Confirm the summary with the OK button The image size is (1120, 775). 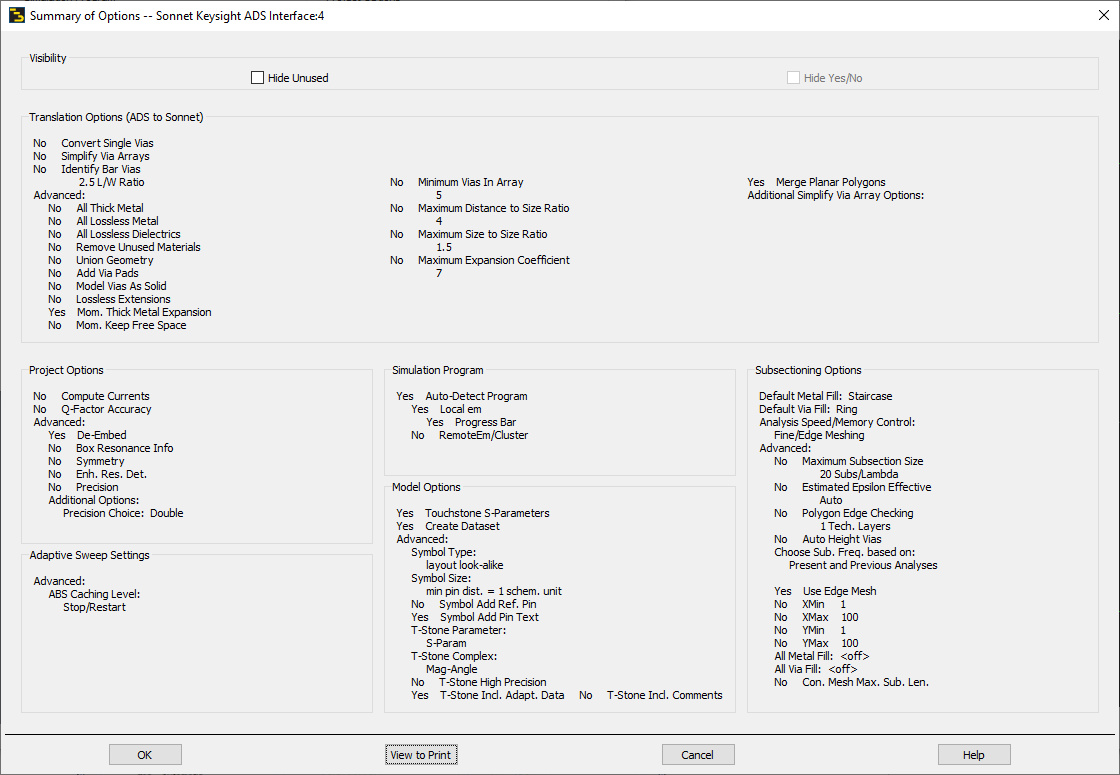click(145, 755)
